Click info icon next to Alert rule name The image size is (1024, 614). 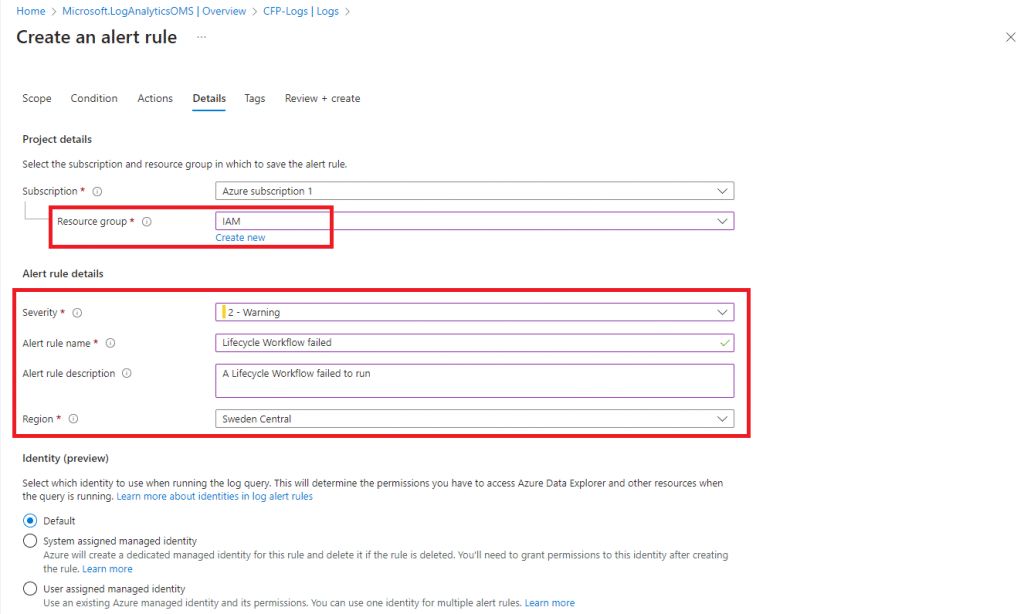point(110,343)
